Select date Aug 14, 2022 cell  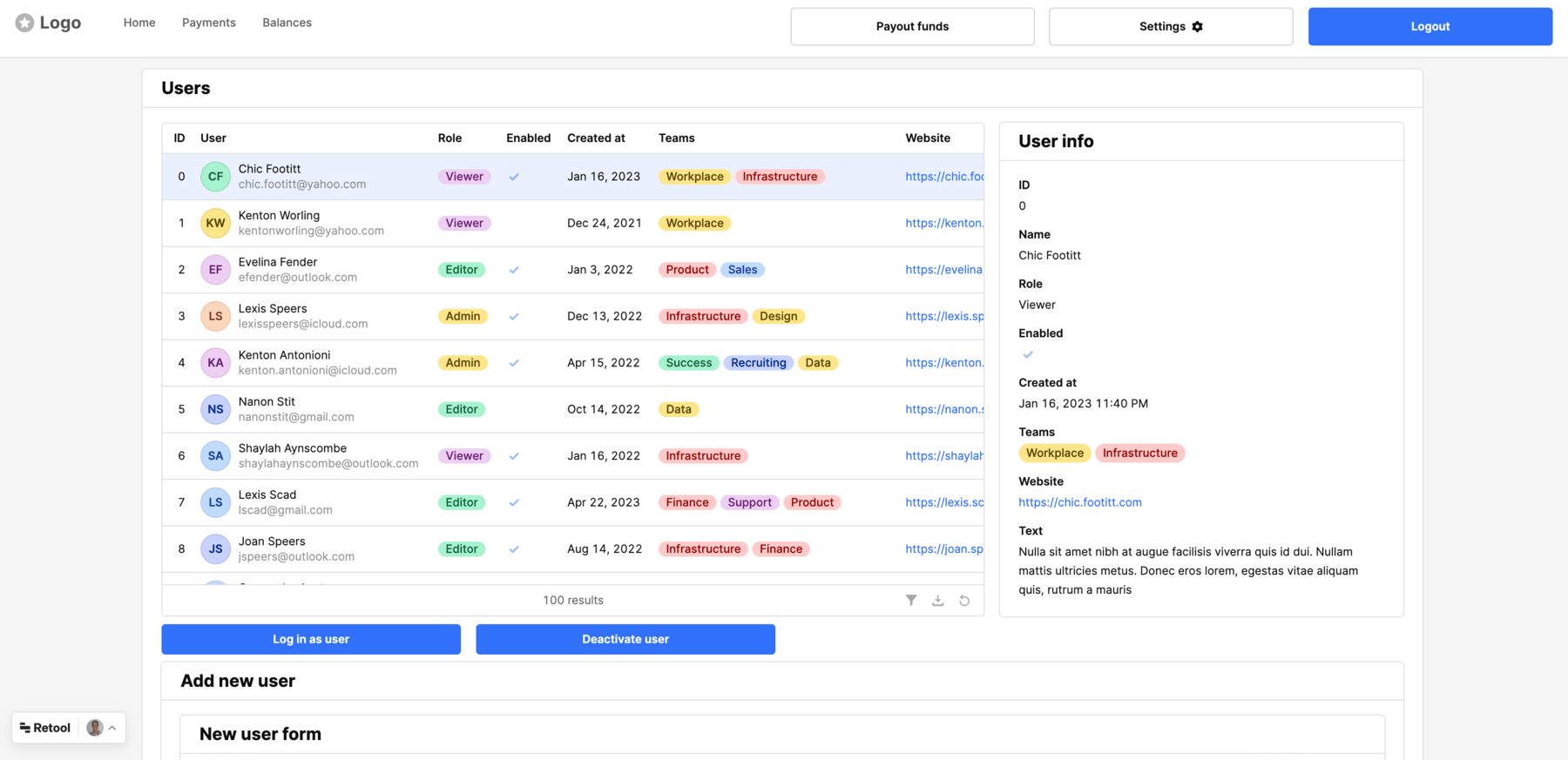(605, 549)
